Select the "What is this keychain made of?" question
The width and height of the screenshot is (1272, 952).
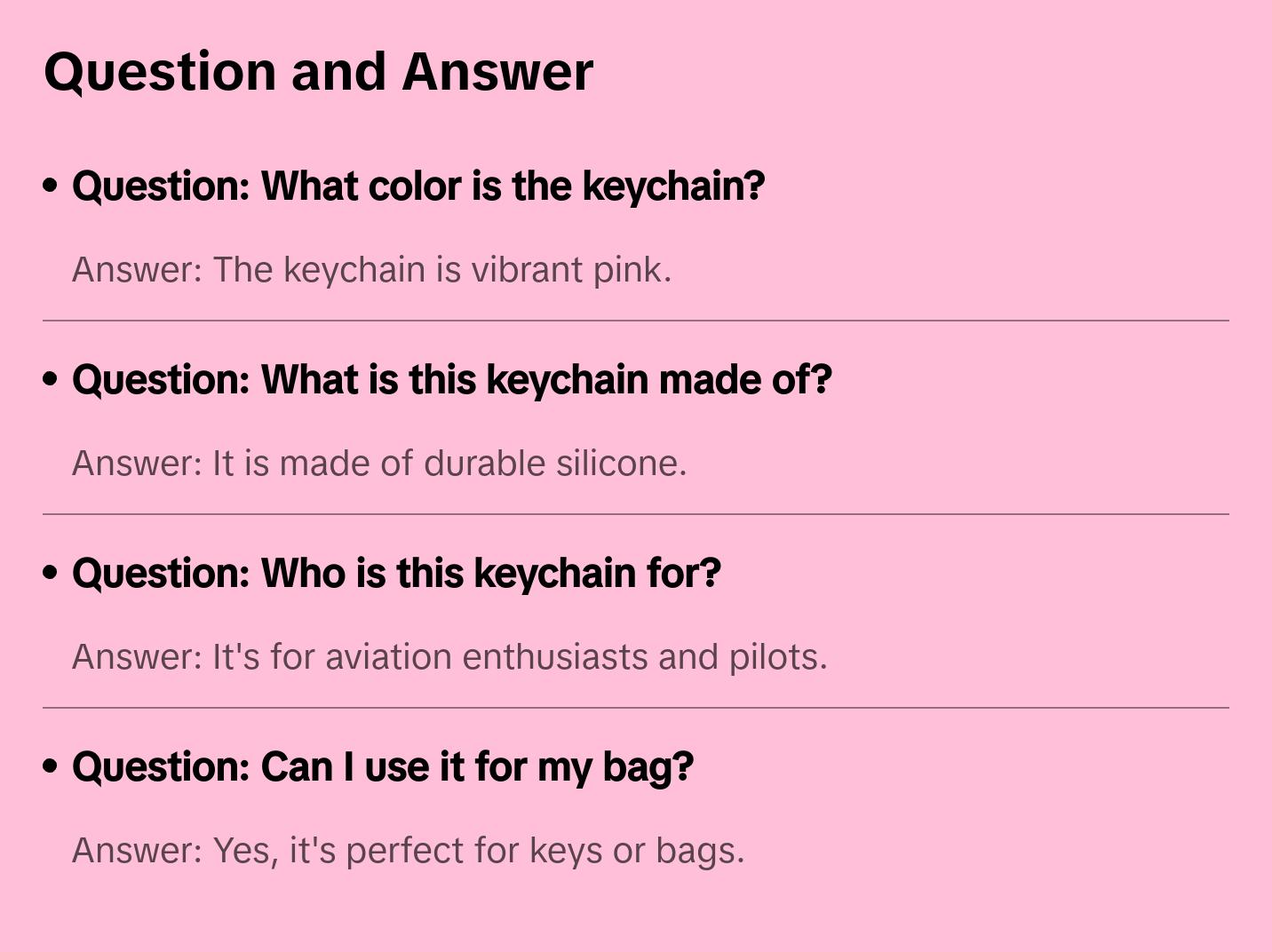coord(452,380)
